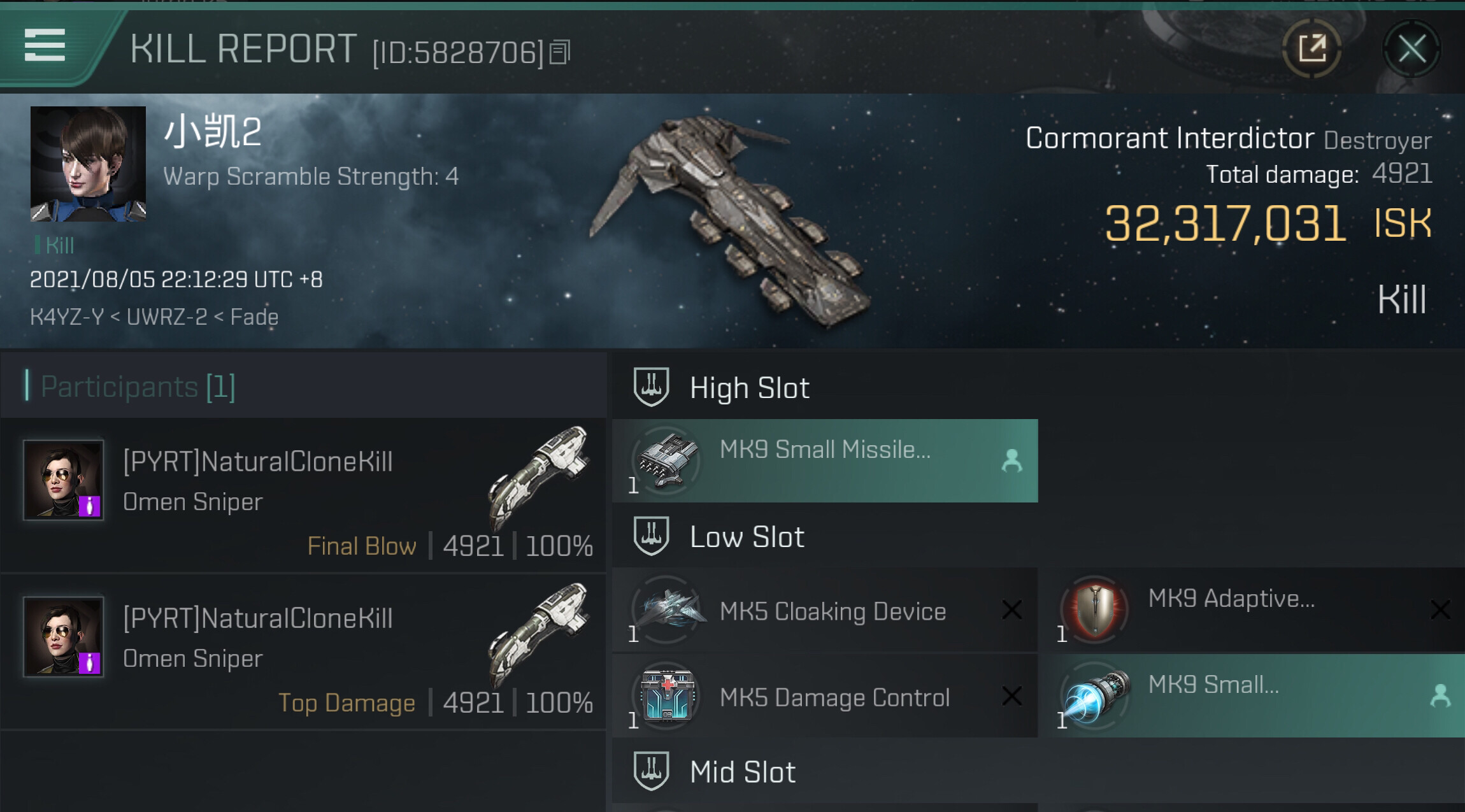Open the hamburger menu
This screenshot has height=812, width=1465.
pyautogui.click(x=45, y=46)
